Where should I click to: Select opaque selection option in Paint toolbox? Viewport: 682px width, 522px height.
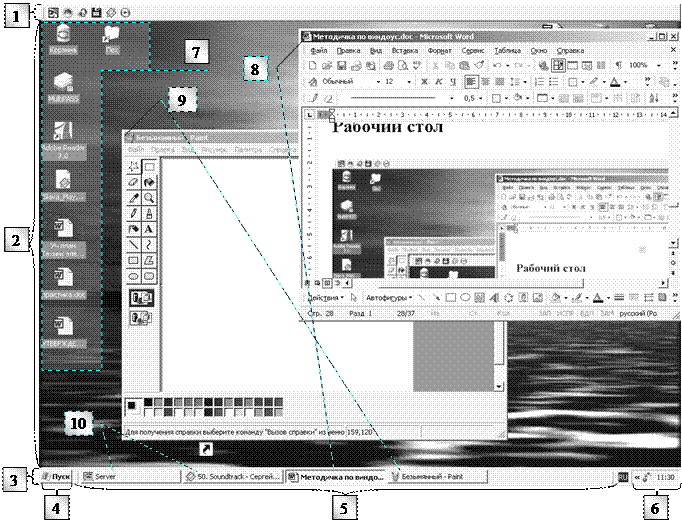(141, 298)
